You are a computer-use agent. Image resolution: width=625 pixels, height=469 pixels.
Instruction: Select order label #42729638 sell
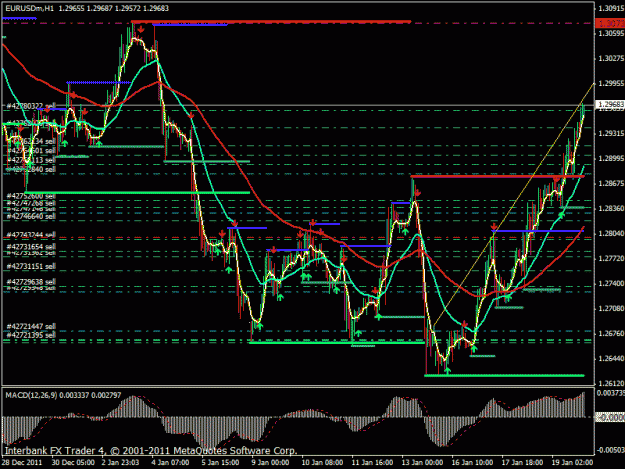(x=31, y=282)
